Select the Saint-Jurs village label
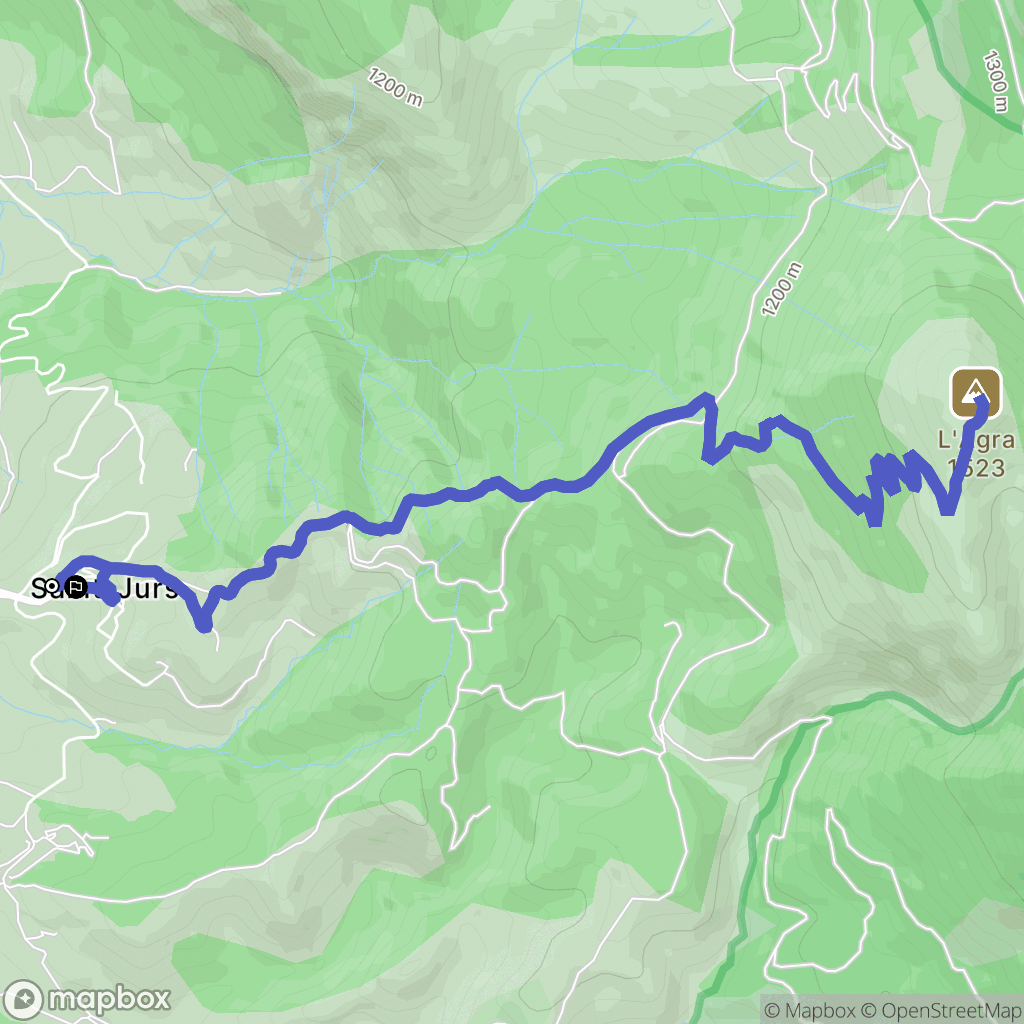This screenshot has width=1024, height=1024. pyautogui.click(x=104, y=588)
